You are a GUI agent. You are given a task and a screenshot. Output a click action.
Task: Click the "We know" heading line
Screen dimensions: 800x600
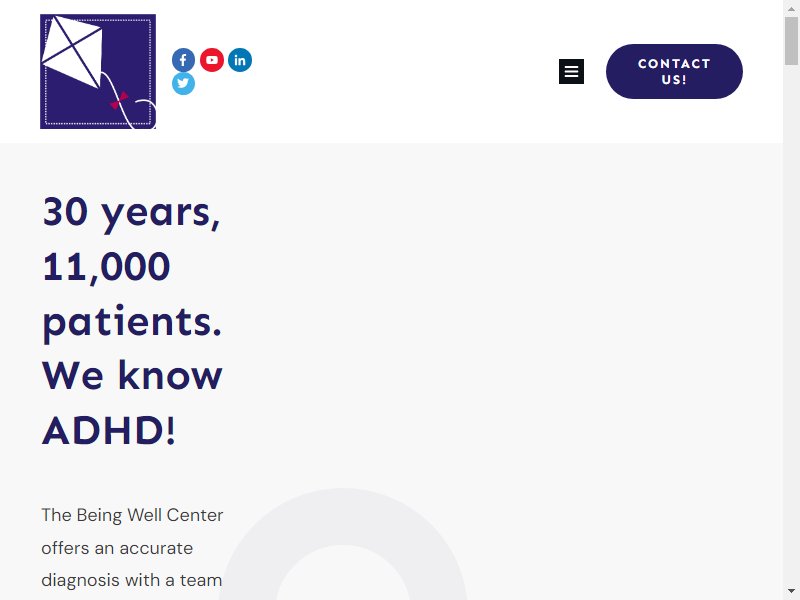coord(132,376)
